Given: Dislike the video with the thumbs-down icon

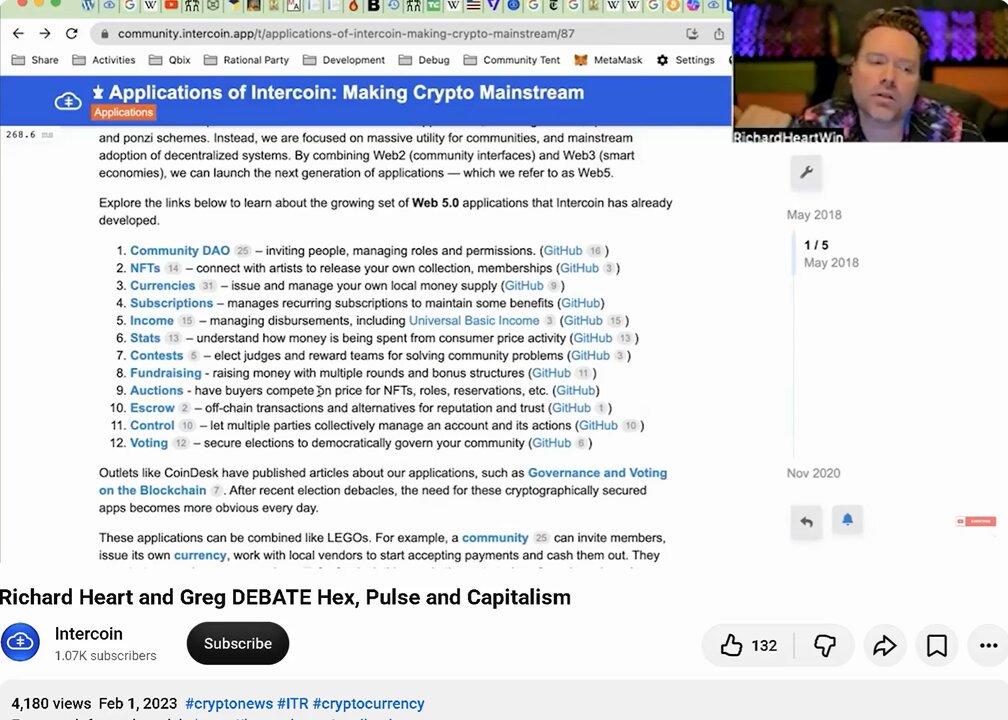Looking at the screenshot, I should (x=824, y=645).
